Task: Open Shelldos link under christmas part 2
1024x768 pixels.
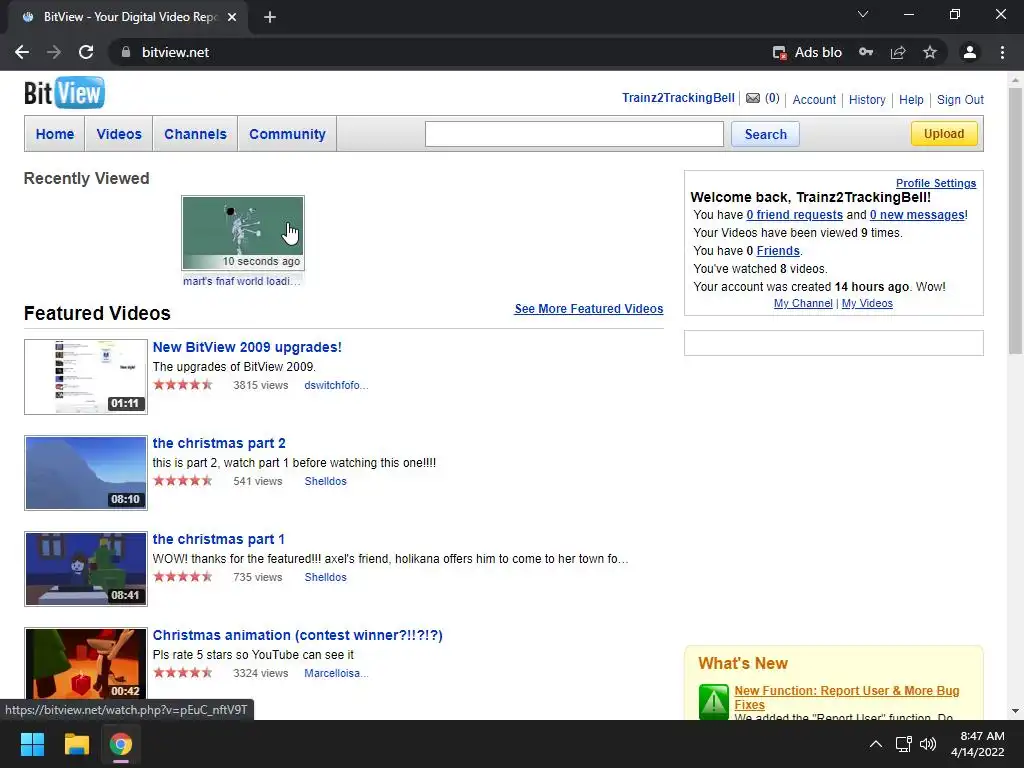Action: coord(325,481)
